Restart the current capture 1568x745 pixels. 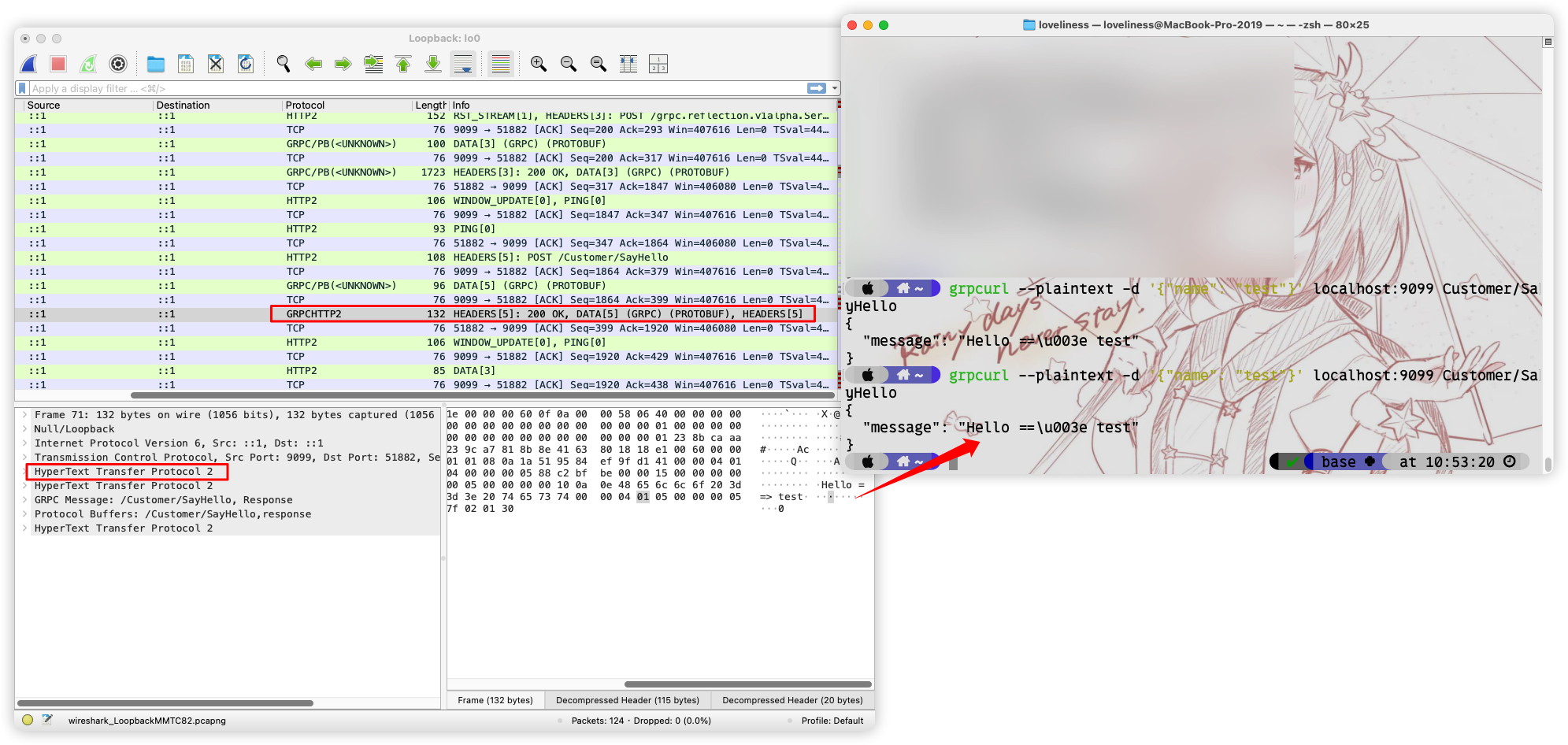click(88, 65)
